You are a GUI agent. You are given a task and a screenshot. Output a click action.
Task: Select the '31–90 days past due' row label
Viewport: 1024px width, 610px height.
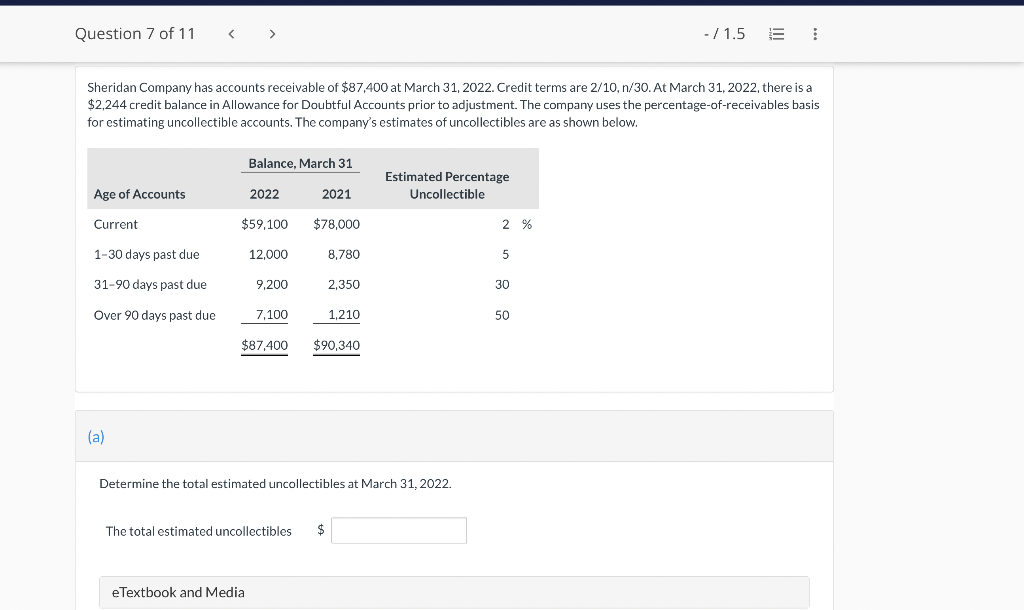tap(150, 285)
